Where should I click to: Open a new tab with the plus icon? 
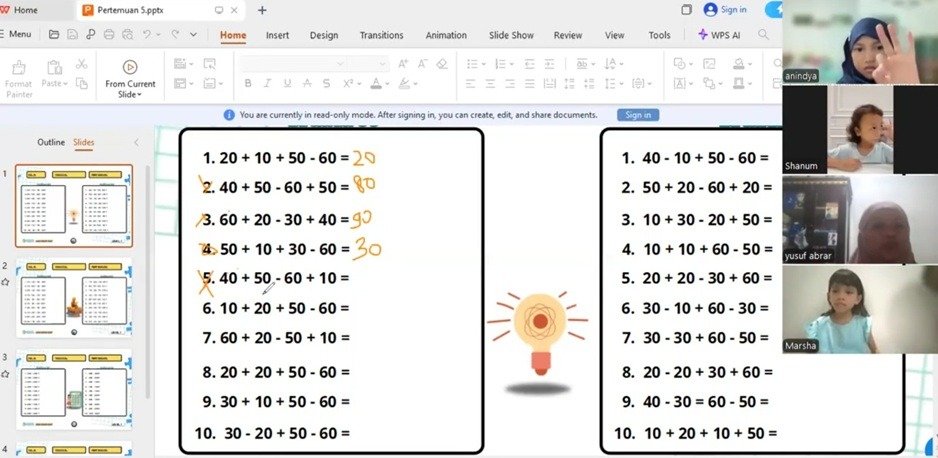262,10
